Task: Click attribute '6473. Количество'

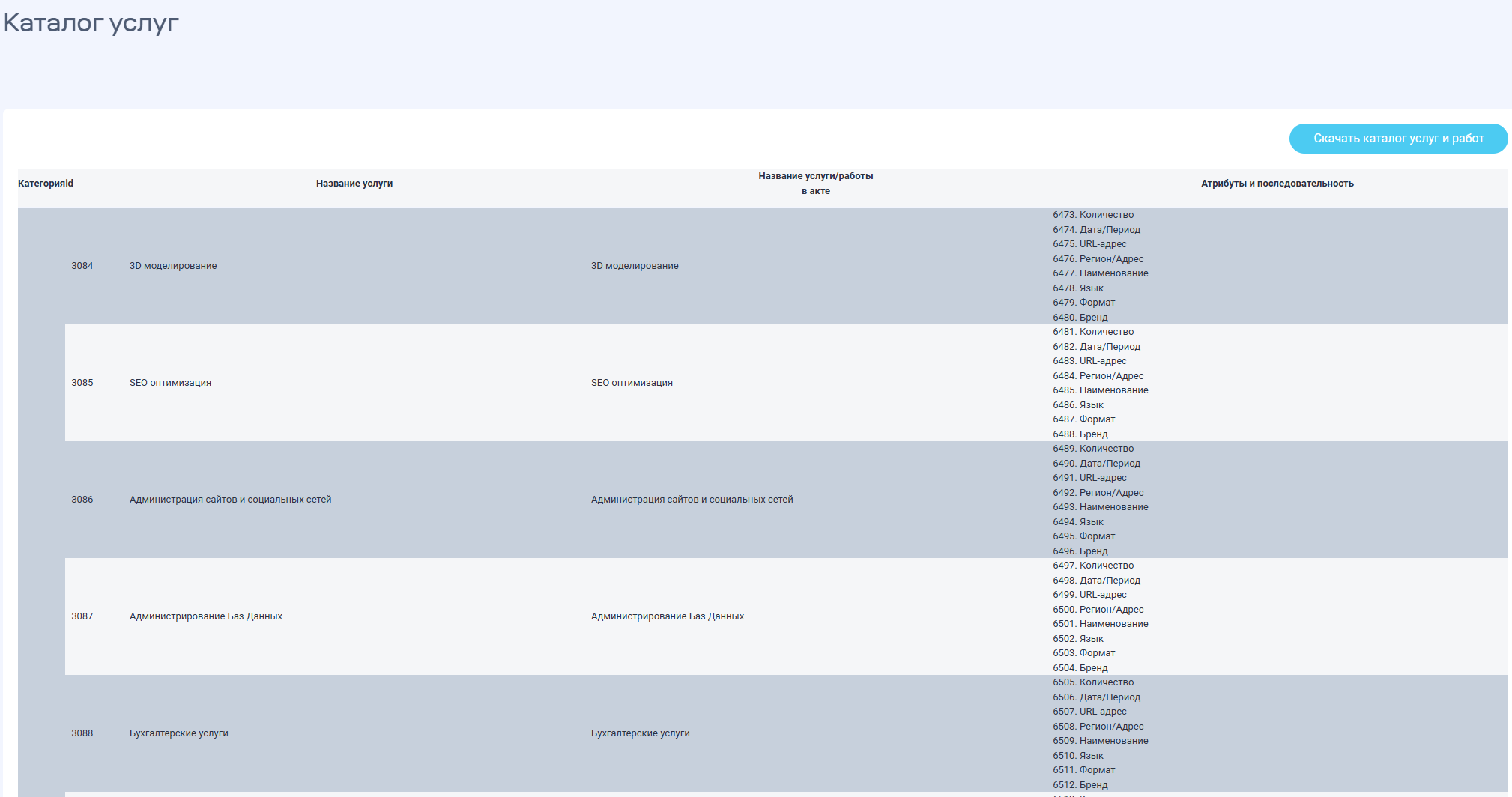Action: coord(1093,215)
